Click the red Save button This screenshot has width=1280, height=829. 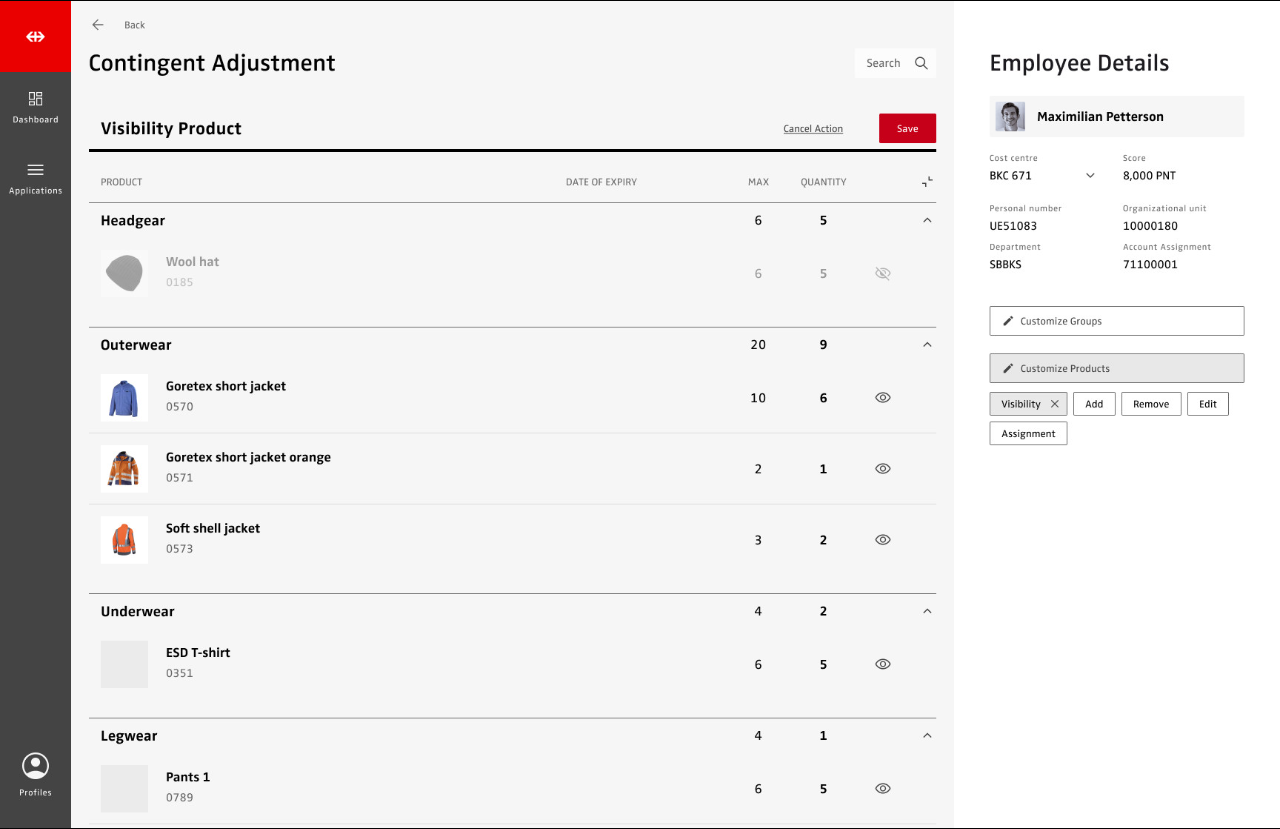pos(907,128)
